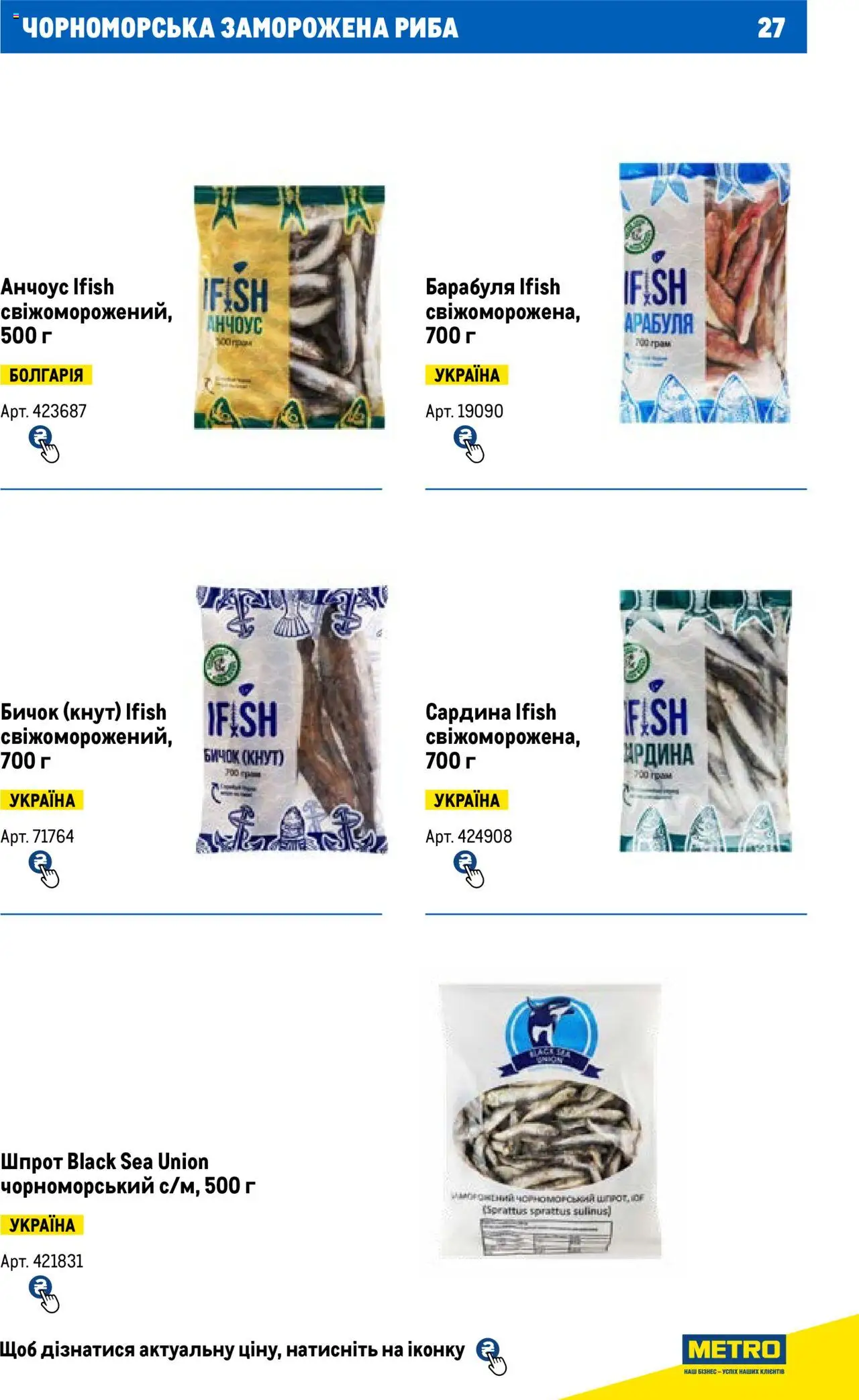Click the Сардина Ifish свіжоморожена product title
The height and width of the screenshot is (1400, 859).
tap(503, 736)
